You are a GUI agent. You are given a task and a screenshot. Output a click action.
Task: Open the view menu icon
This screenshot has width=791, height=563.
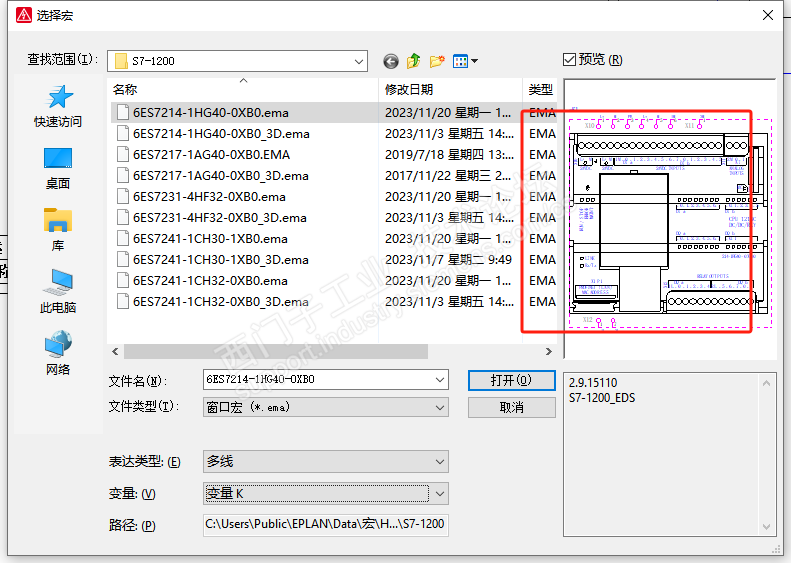(465, 62)
